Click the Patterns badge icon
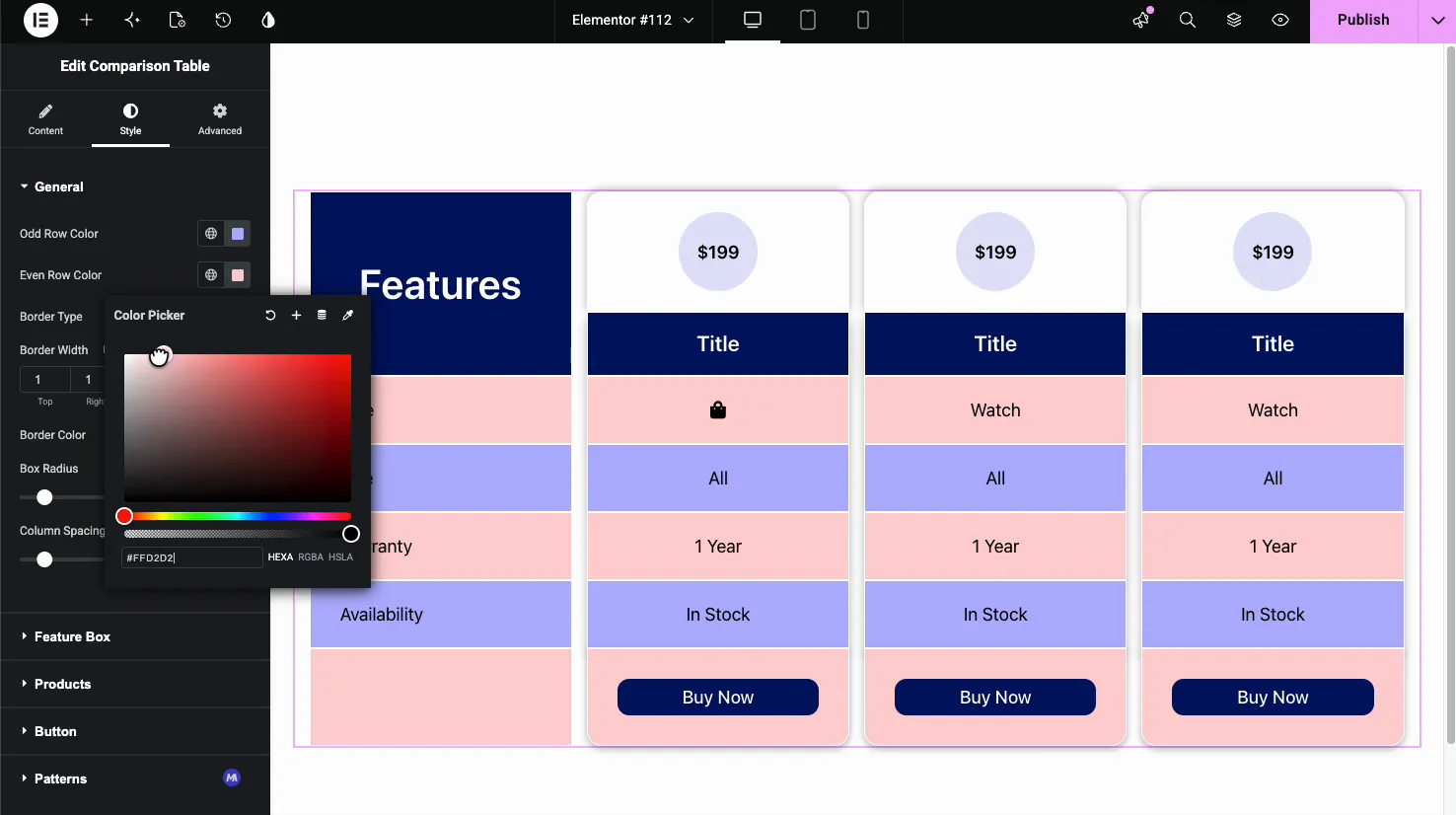Screen dimensions: 1456x815 click(x=232, y=778)
